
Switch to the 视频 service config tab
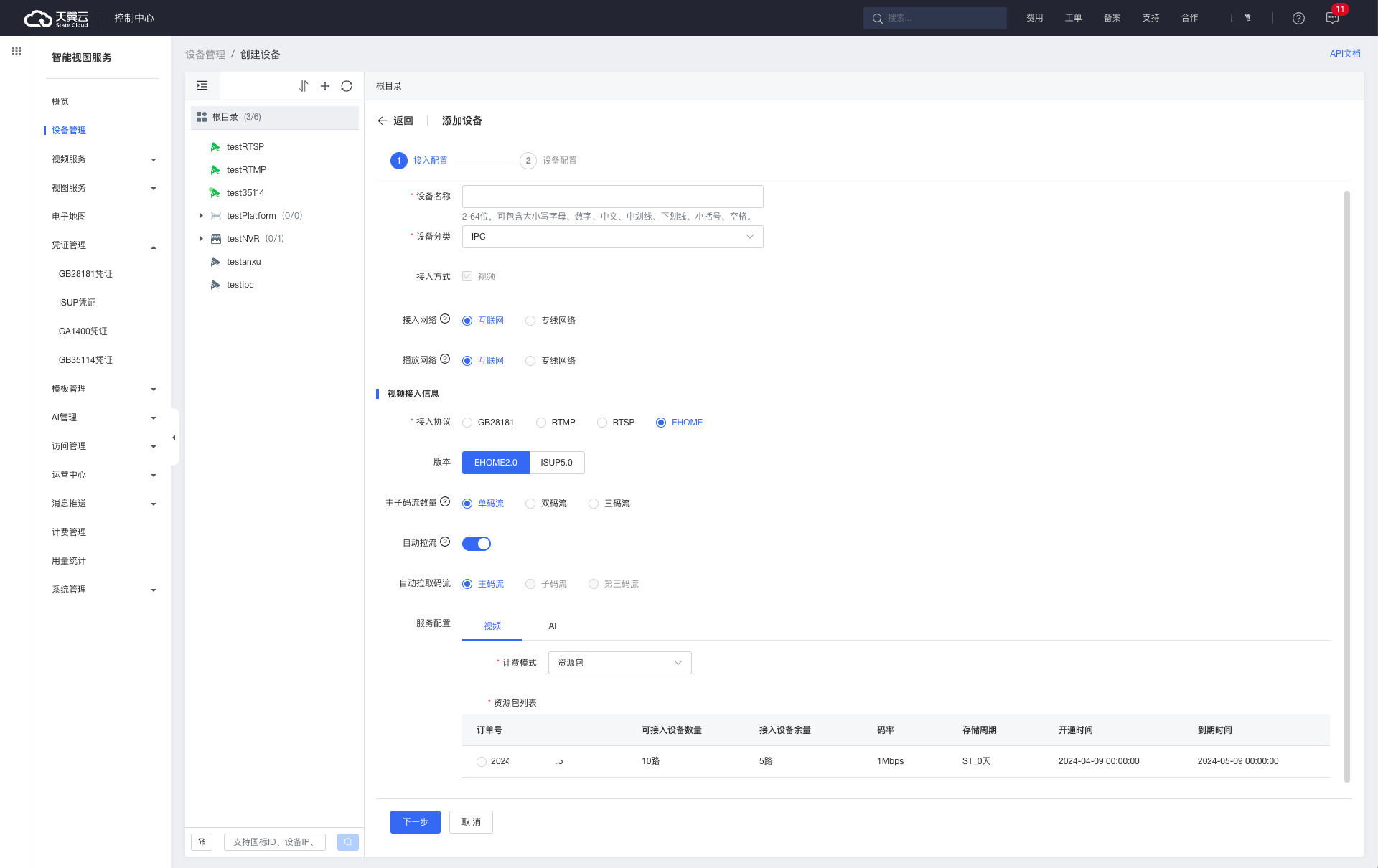pyautogui.click(x=492, y=626)
